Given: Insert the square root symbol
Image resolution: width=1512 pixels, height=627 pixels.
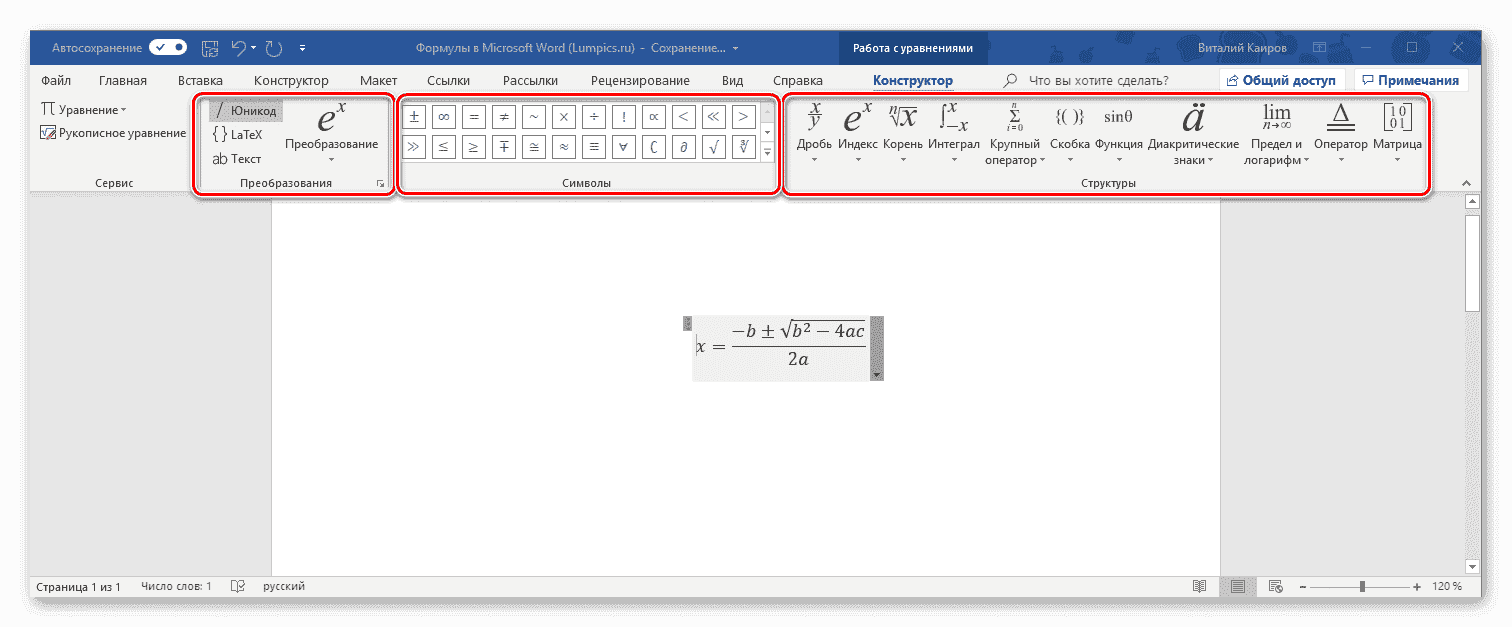Looking at the screenshot, I should point(714,148).
